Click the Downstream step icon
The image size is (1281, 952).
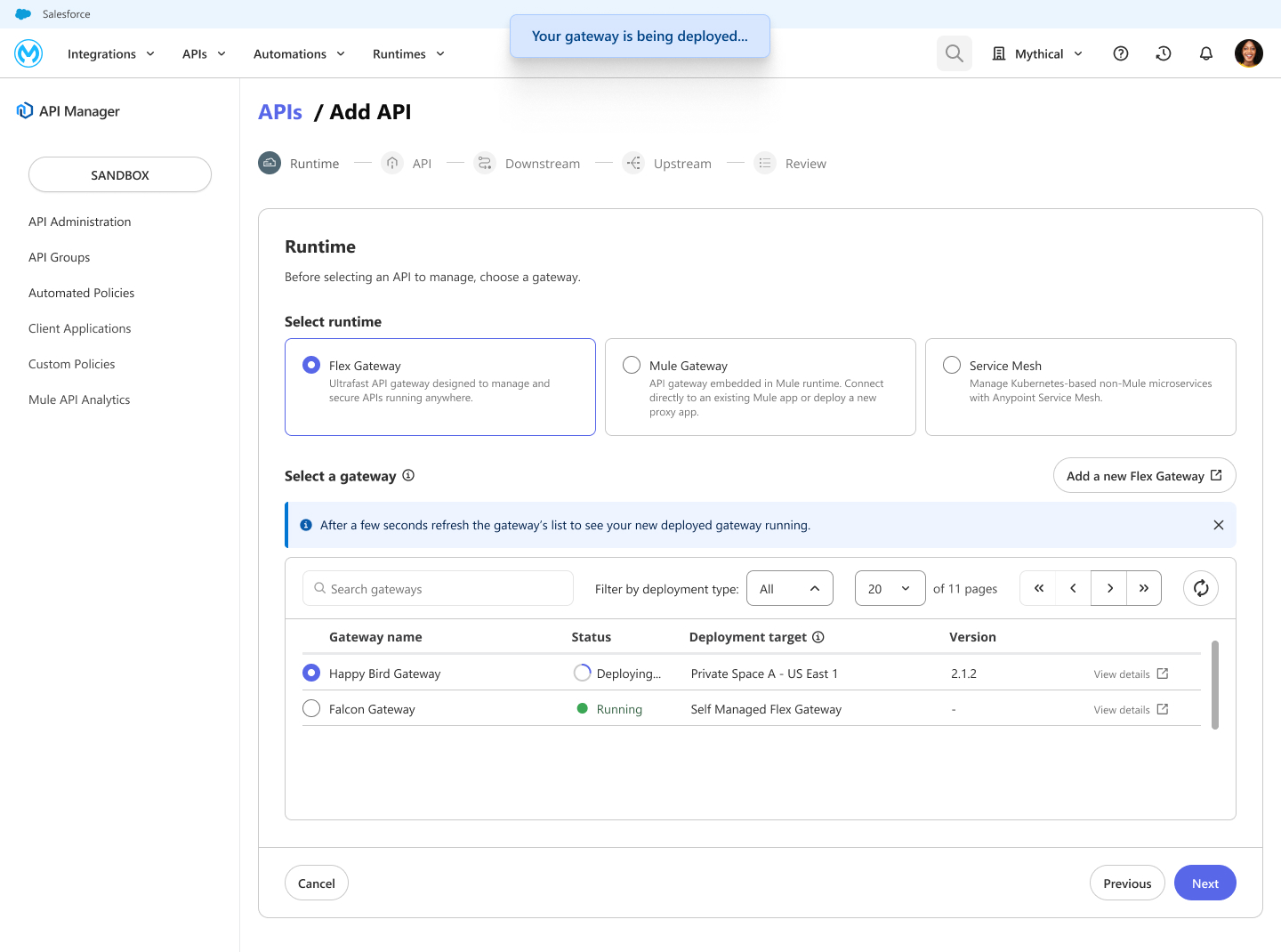pyautogui.click(x=485, y=163)
